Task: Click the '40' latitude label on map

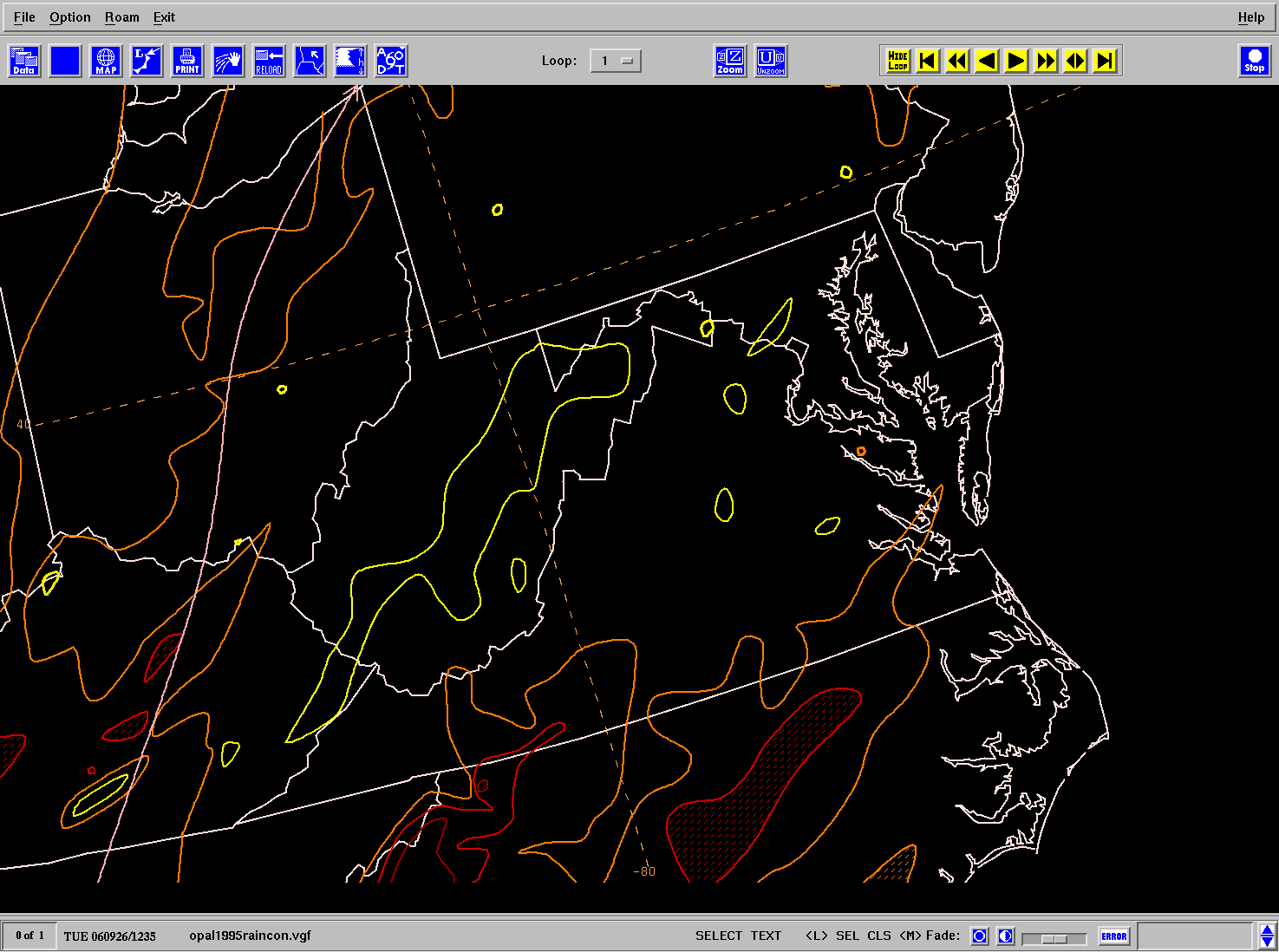Action: coord(23,424)
